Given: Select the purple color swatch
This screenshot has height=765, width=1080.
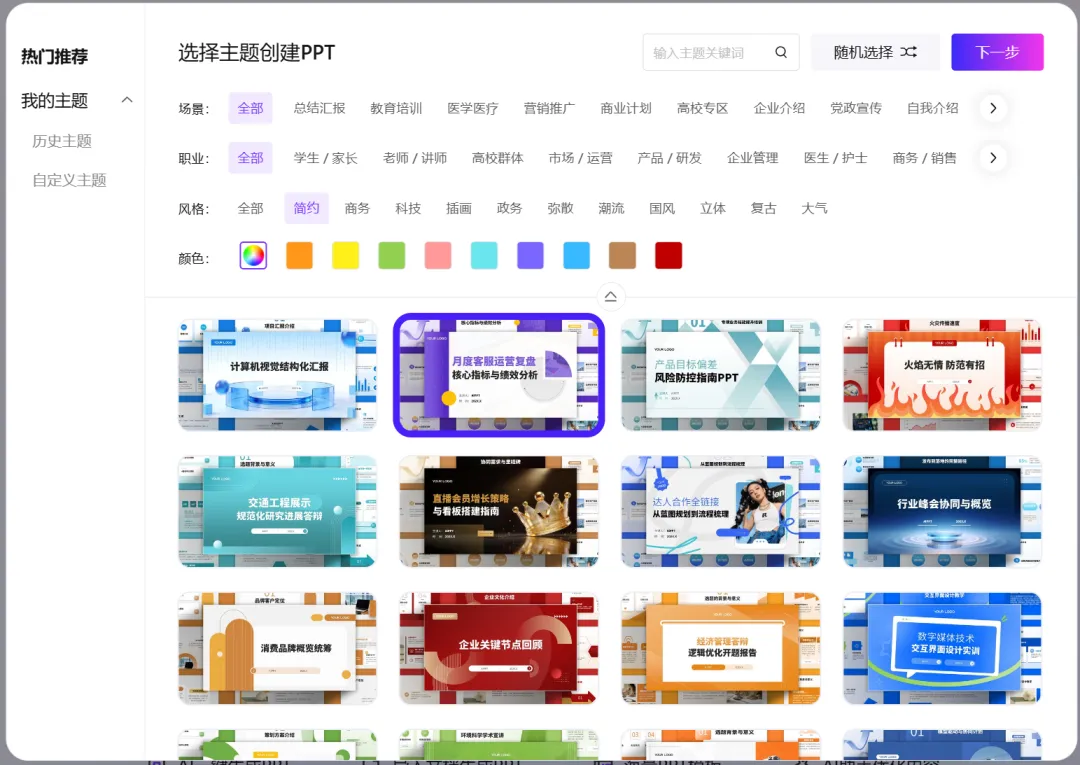Looking at the screenshot, I should 530,255.
